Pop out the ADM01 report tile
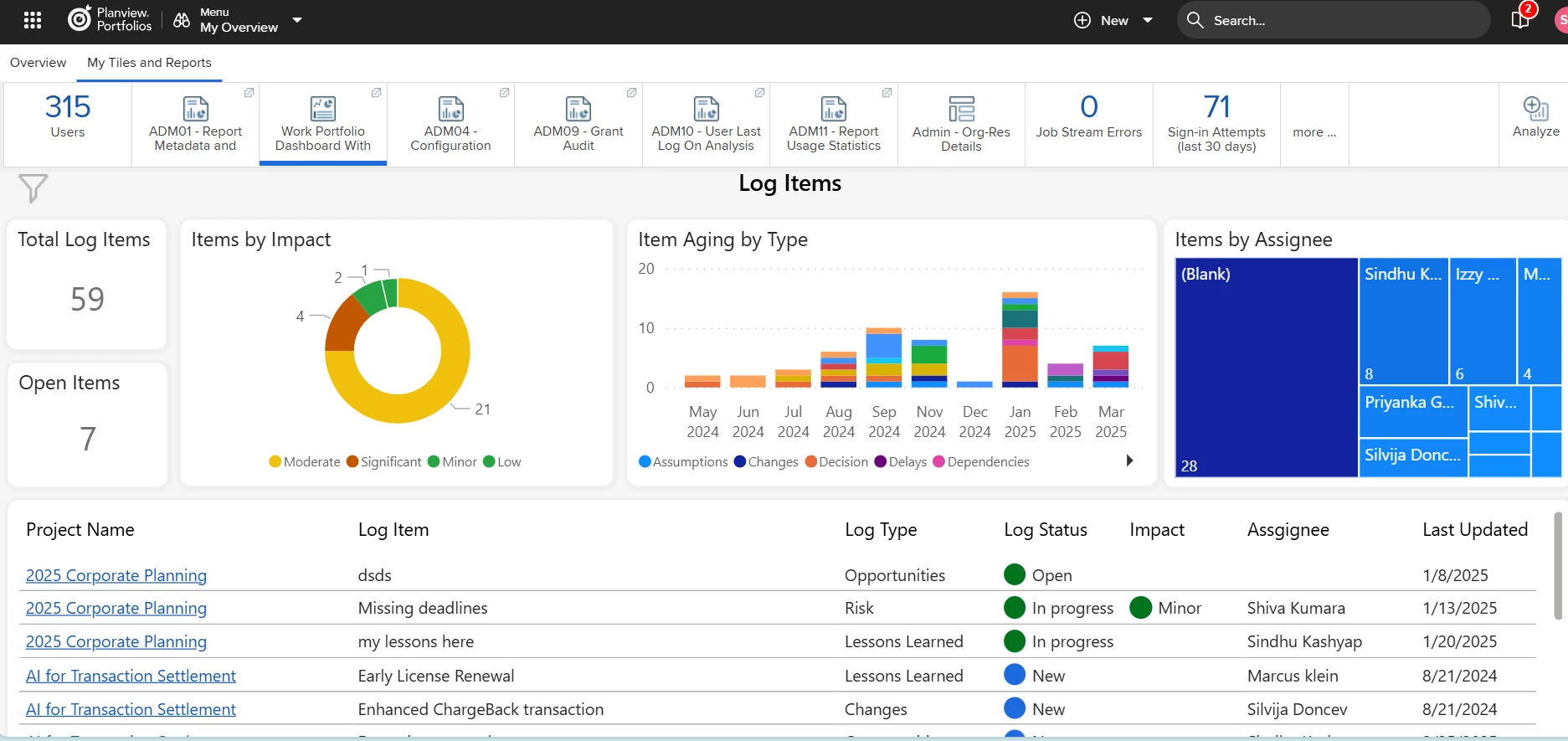 pyautogui.click(x=249, y=93)
